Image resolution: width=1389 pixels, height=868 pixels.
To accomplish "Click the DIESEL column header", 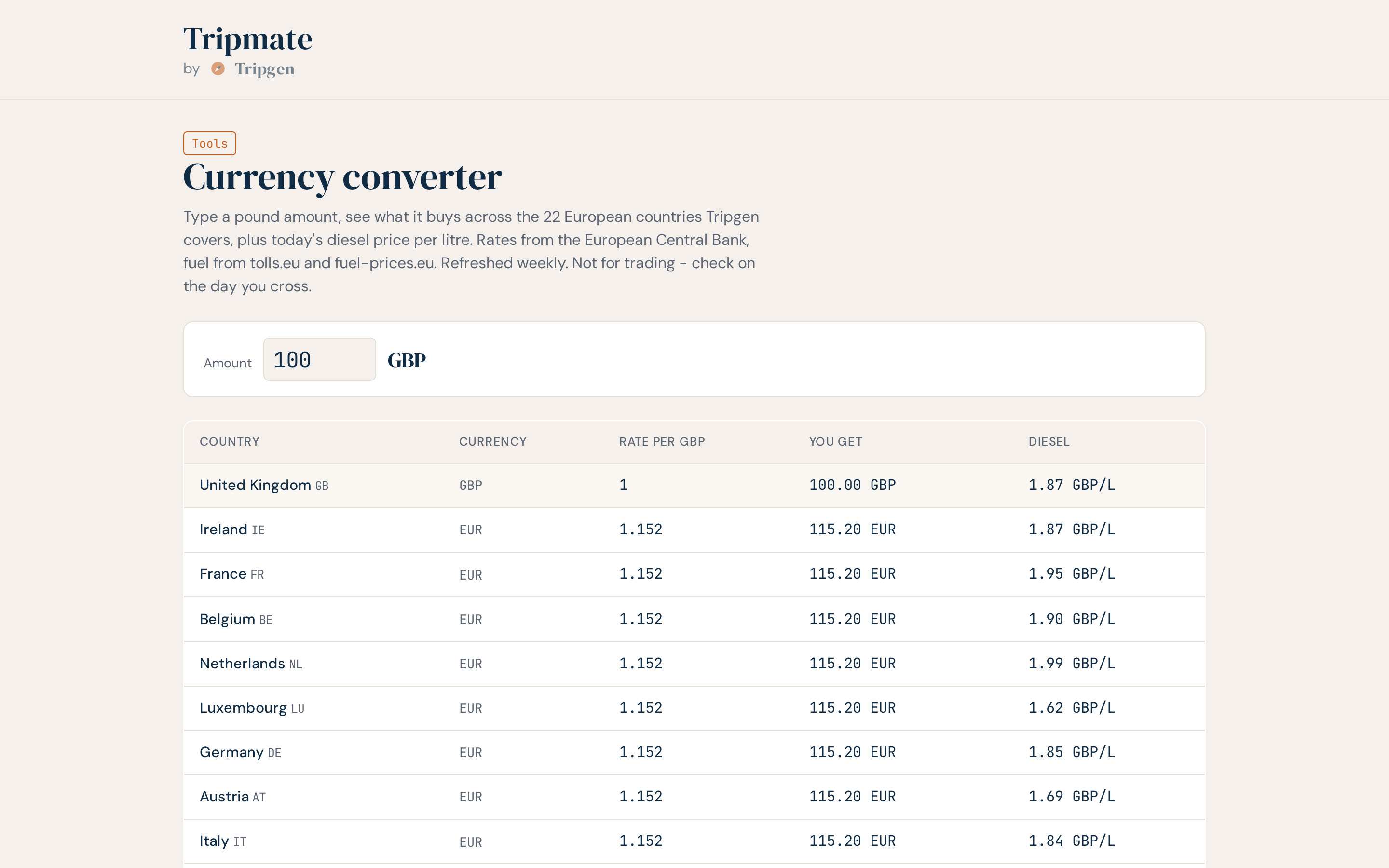I will coord(1049,441).
